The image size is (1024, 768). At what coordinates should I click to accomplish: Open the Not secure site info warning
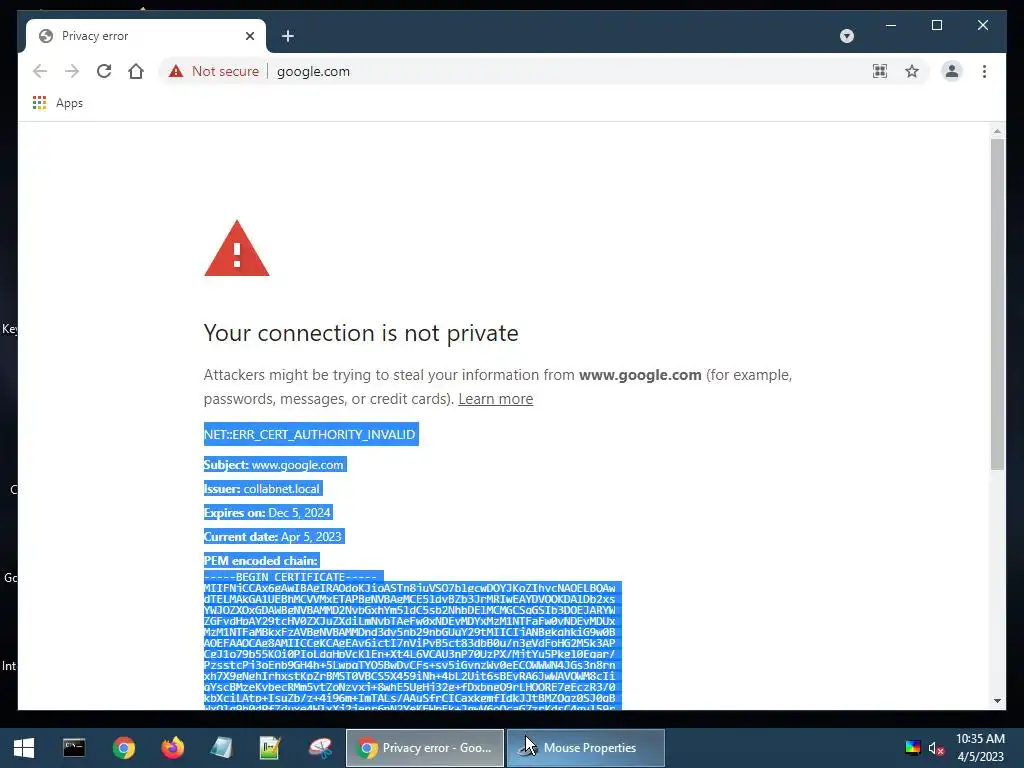point(214,71)
